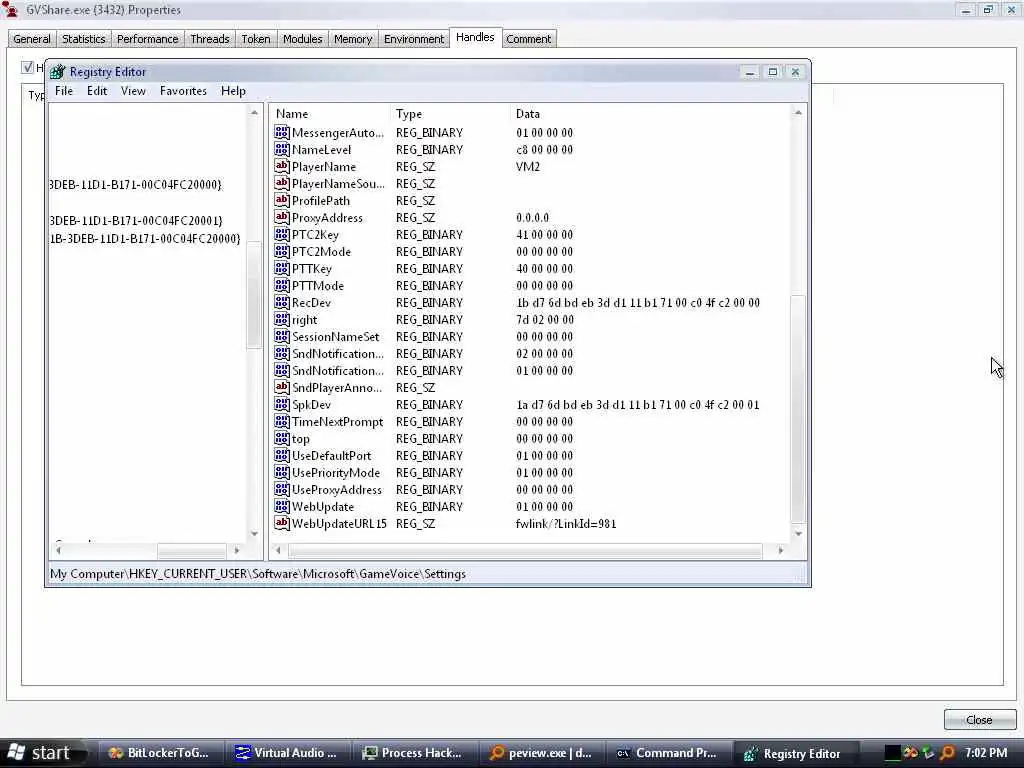The image size is (1024, 768).
Task: Click the UsePriorityMode binary icon
Action: point(281,472)
